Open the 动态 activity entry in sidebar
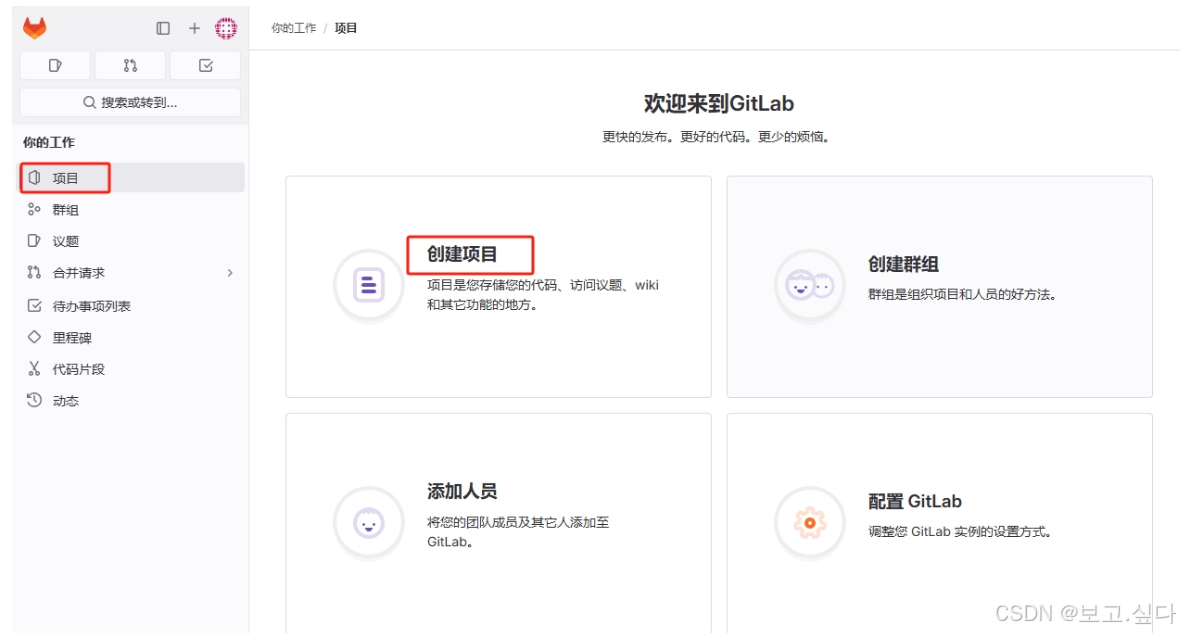Screen dimensions: 1180x633 click(62, 401)
